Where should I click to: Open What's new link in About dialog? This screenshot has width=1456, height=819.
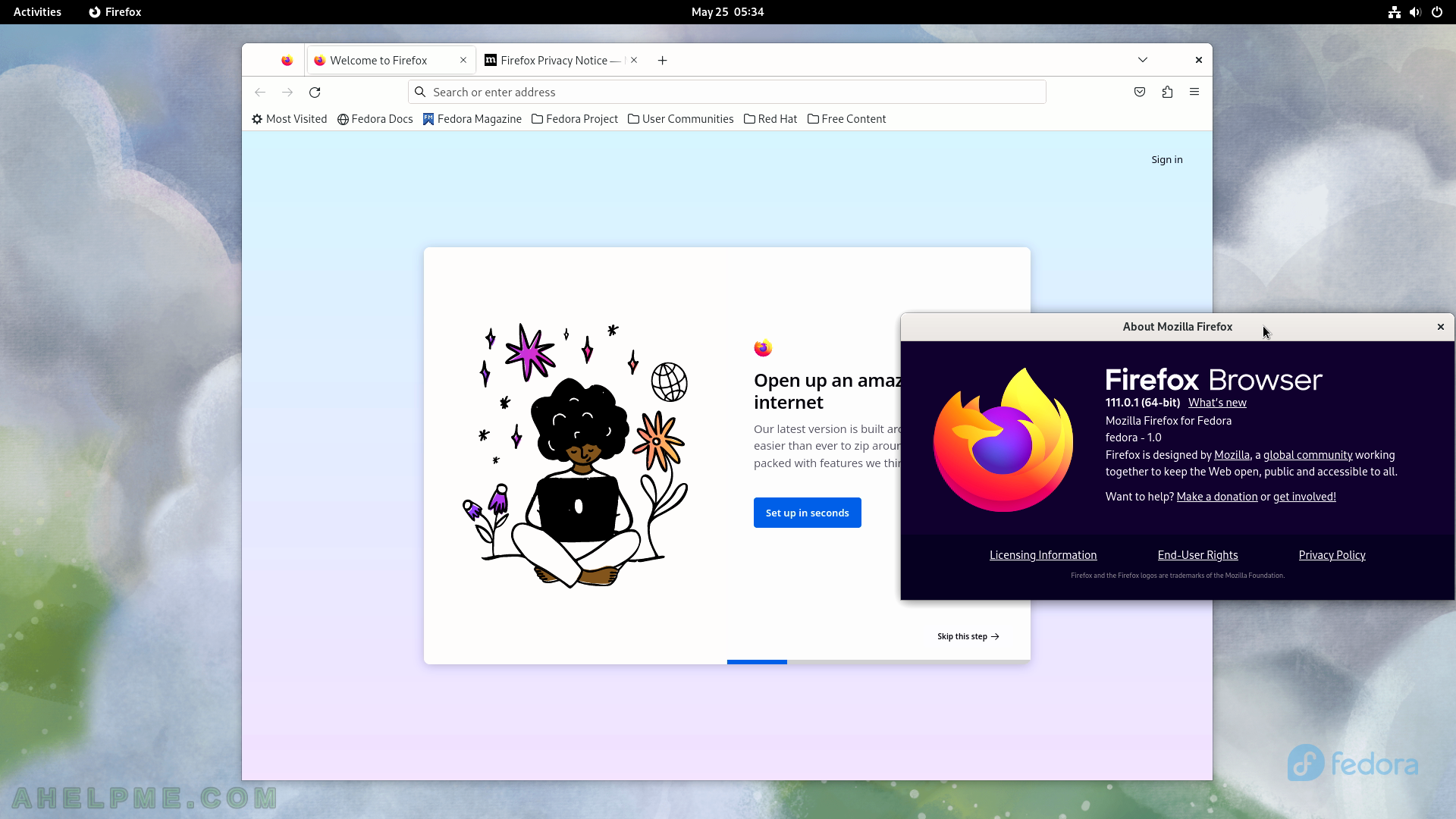1217,403
